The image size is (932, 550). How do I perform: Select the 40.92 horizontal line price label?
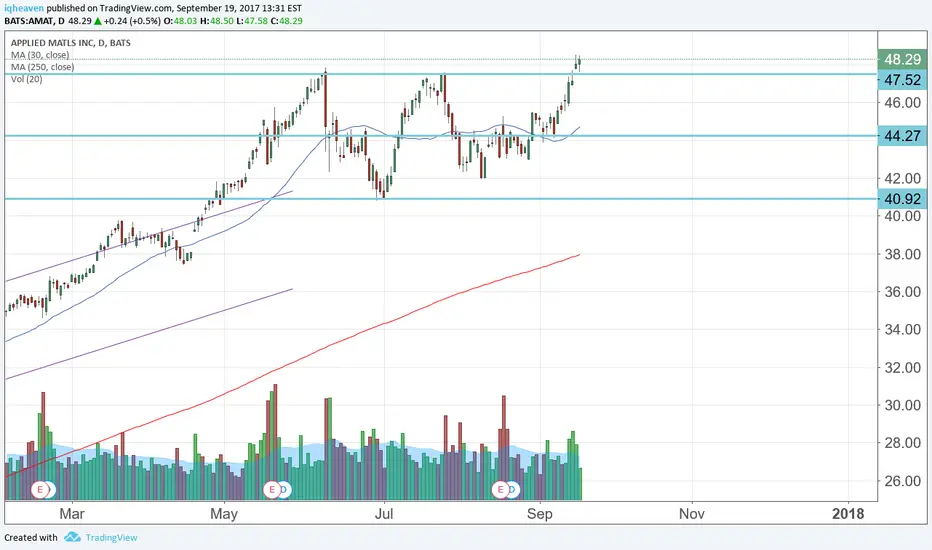pyautogui.click(x=902, y=199)
